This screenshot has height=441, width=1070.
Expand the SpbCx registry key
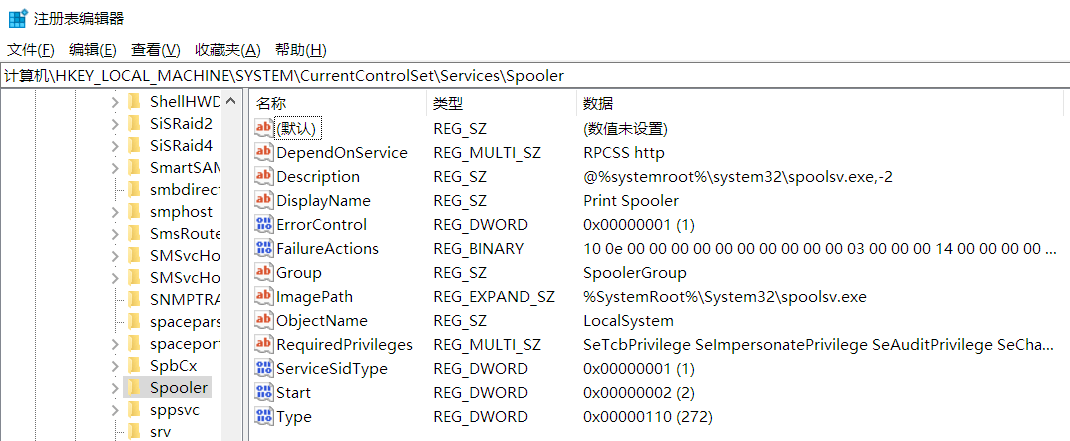point(114,366)
